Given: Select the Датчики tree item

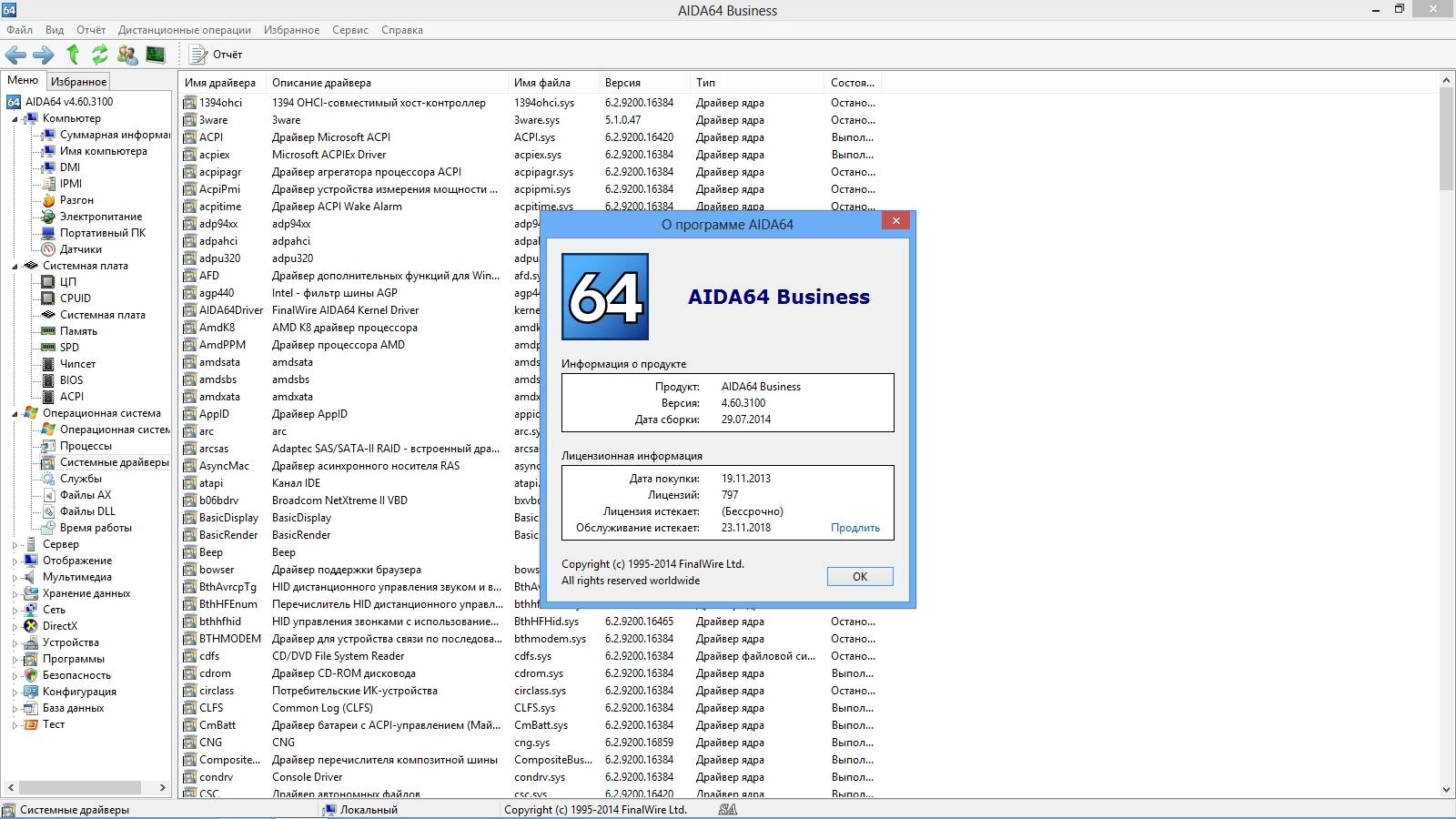Looking at the screenshot, I should (x=81, y=249).
